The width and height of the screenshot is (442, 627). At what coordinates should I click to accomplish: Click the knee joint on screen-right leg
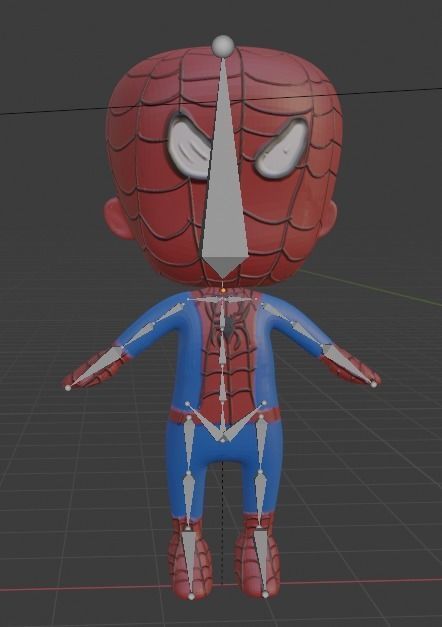click(x=260, y=473)
